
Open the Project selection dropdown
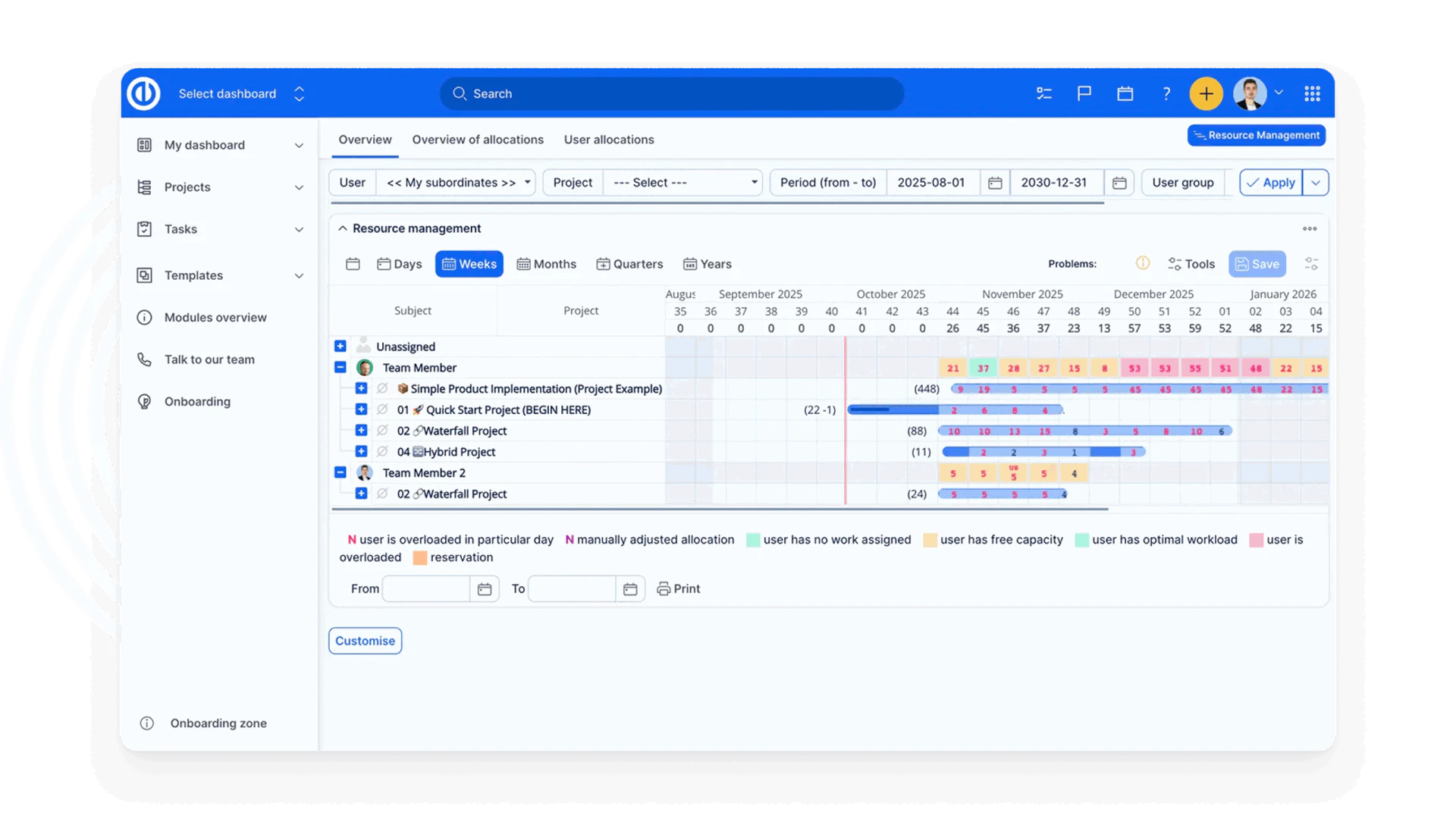pos(681,182)
